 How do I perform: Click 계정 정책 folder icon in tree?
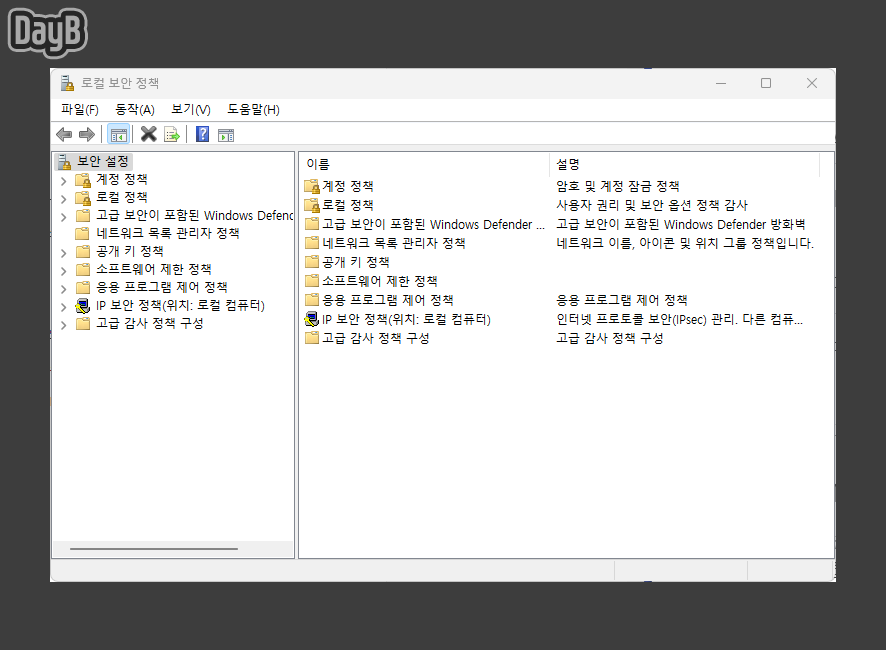82,180
